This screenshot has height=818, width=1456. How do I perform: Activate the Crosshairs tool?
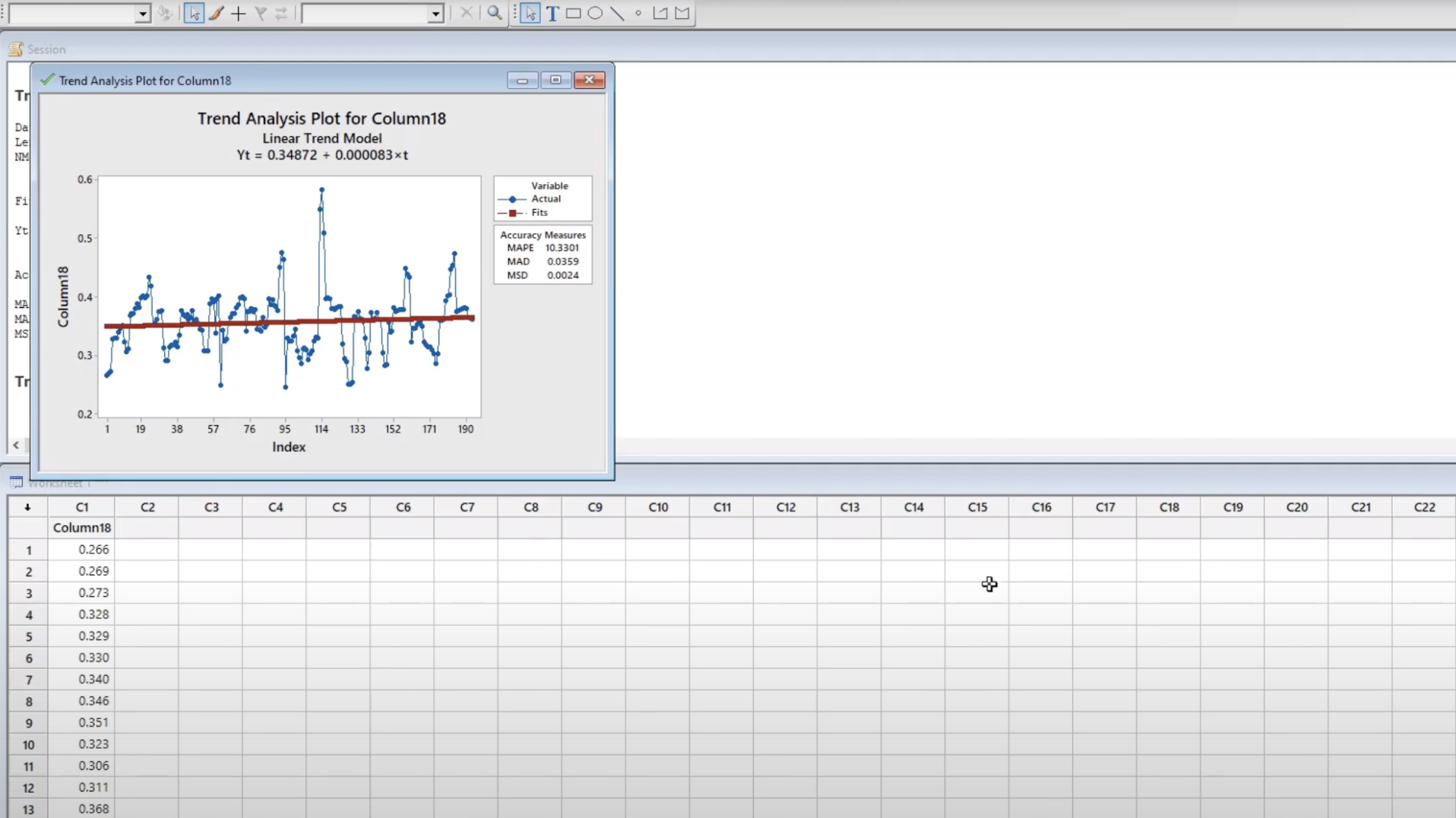[x=239, y=14]
